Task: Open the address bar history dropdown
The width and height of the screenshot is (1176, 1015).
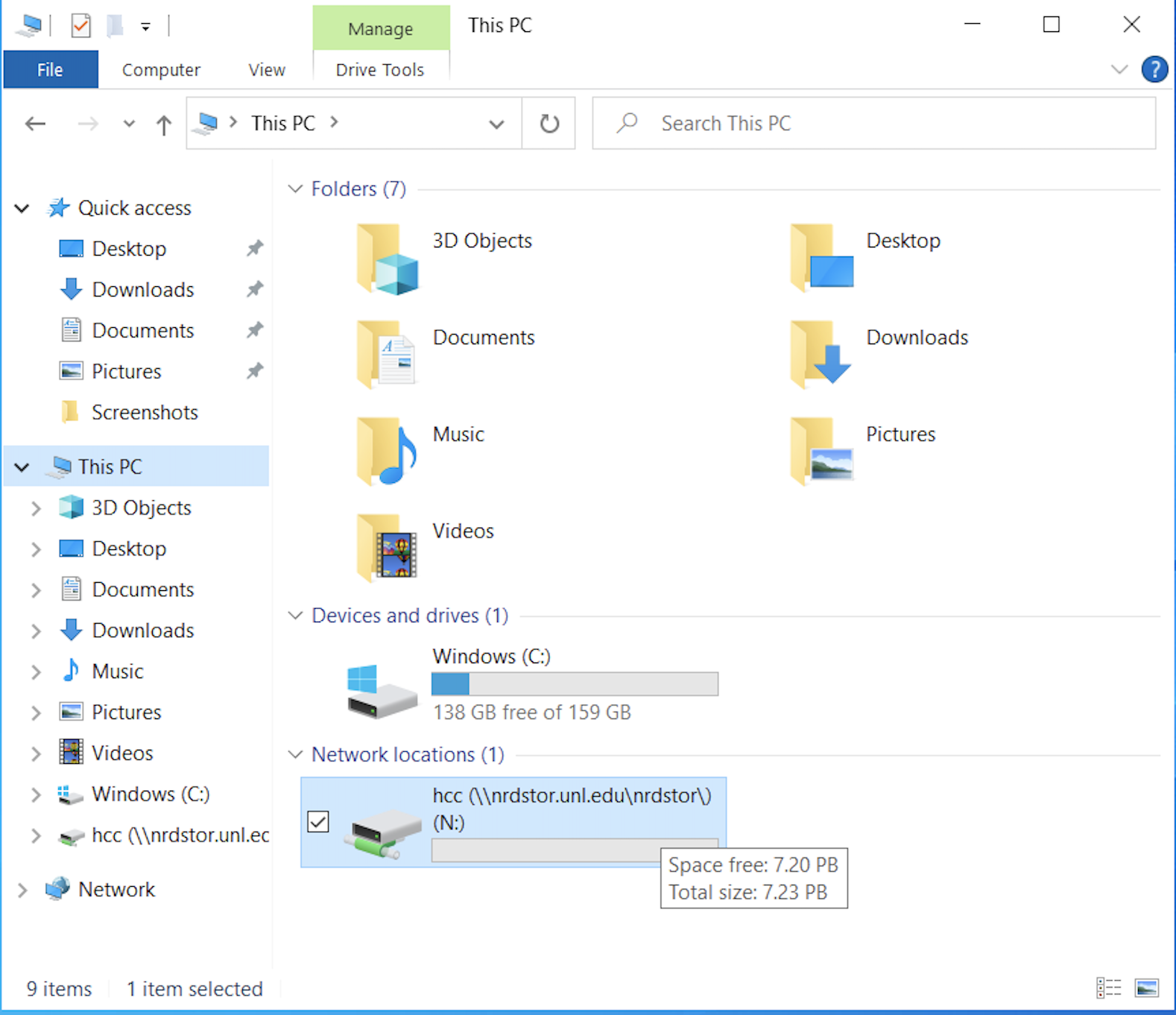Action: [496, 124]
